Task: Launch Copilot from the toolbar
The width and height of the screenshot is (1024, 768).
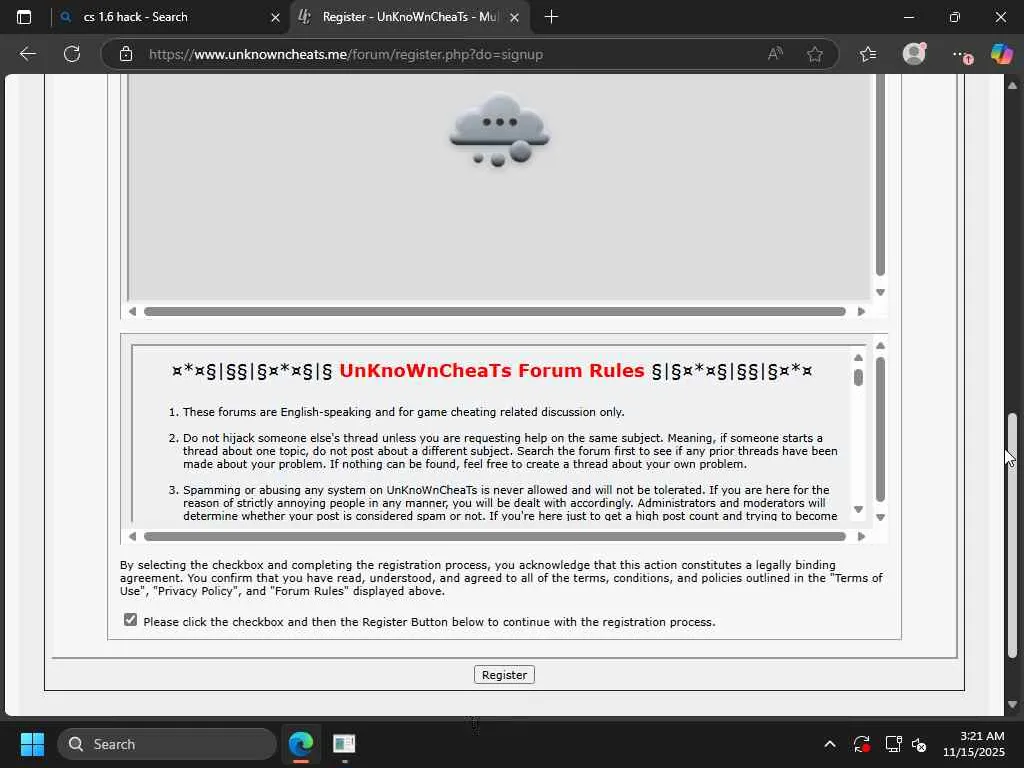Action: 1001,54
